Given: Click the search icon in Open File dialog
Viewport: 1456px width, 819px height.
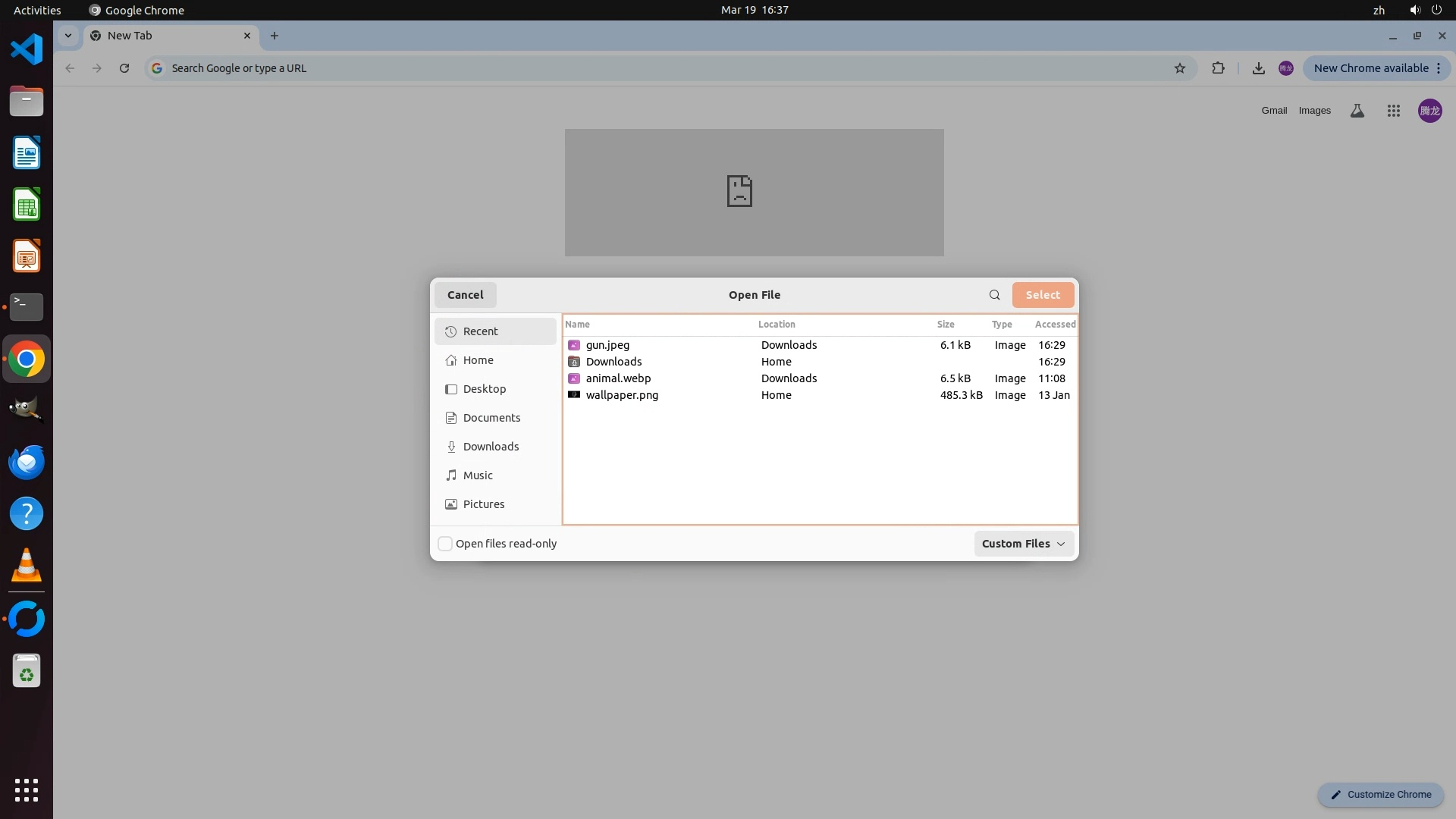Looking at the screenshot, I should 994,295.
